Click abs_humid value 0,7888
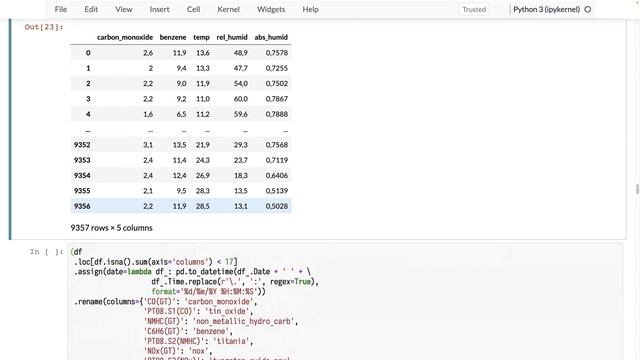This screenshot has height=360, width=640. [277, 114]
